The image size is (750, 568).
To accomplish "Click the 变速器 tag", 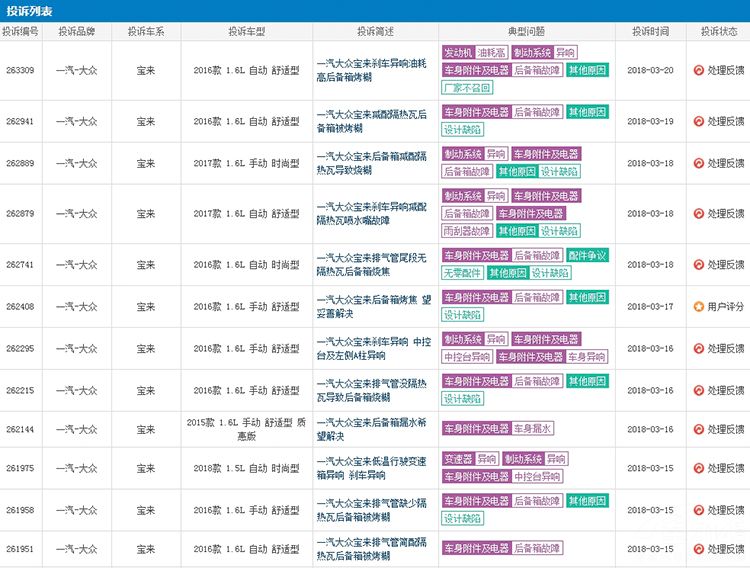I will pos(457,459).
